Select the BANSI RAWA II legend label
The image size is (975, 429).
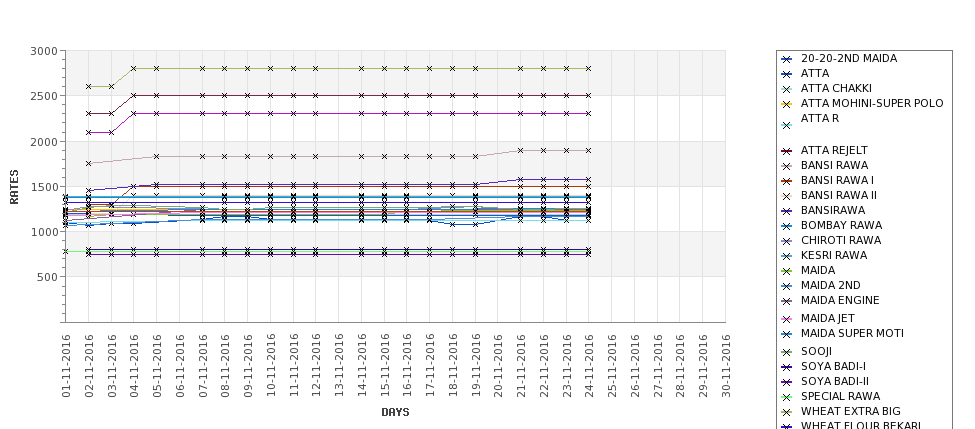point(839,195)
